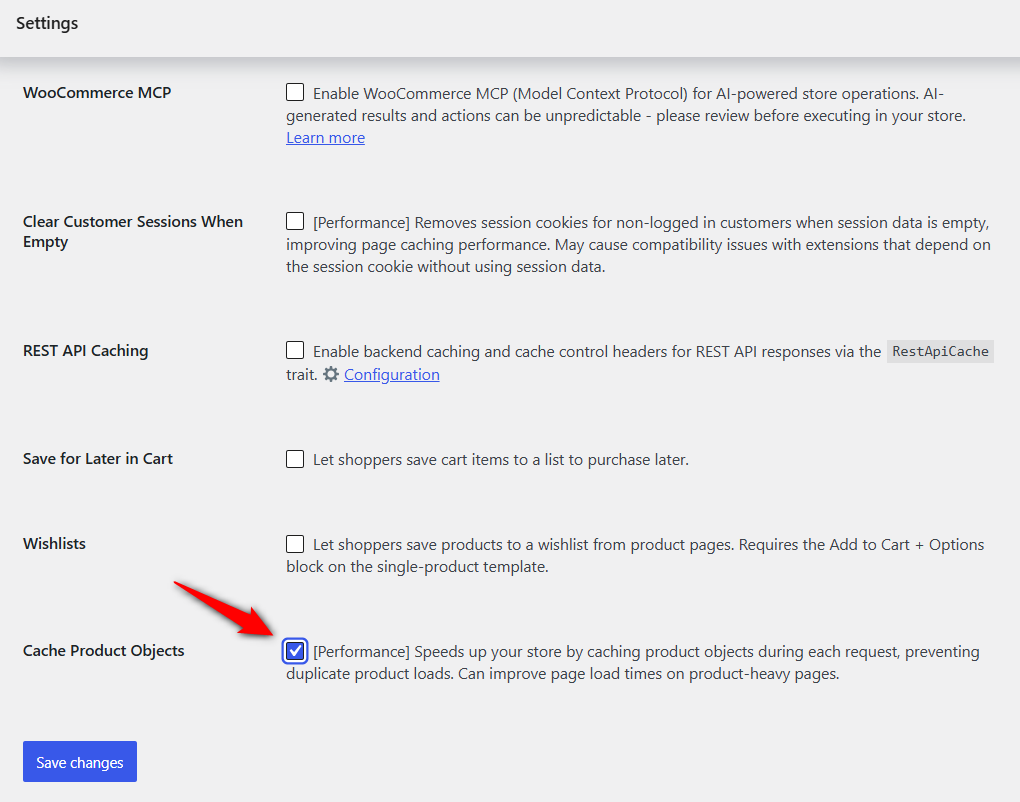The height and width of the screenshot is (802, 1020).
Task: Click the Settings page heading
Action: 47,23
